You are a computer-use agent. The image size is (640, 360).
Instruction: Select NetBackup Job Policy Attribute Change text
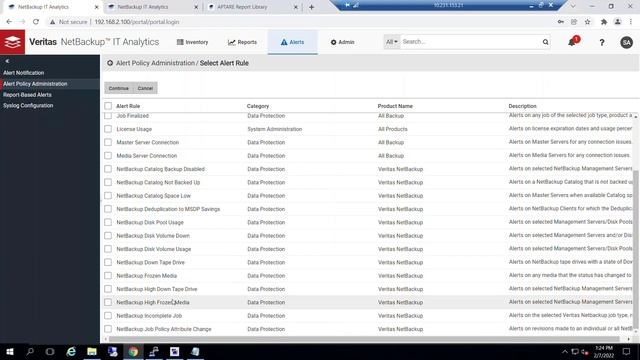[164, 329]
